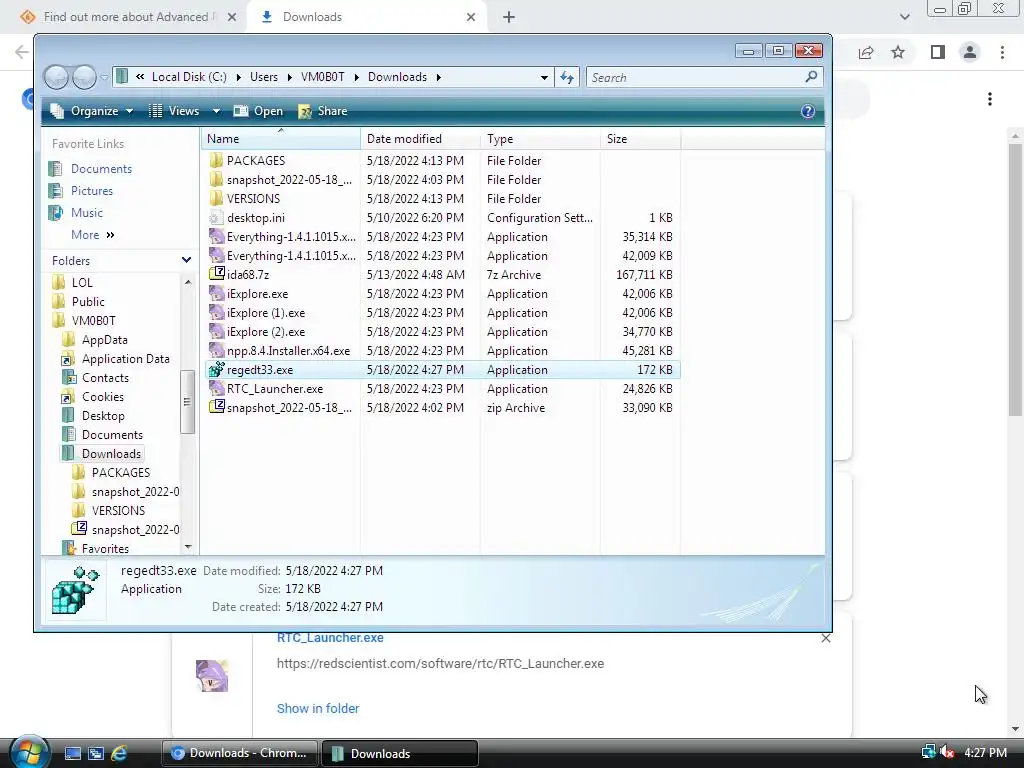Click the RTC_Launcher.exe icon in file list

point(216,389)
